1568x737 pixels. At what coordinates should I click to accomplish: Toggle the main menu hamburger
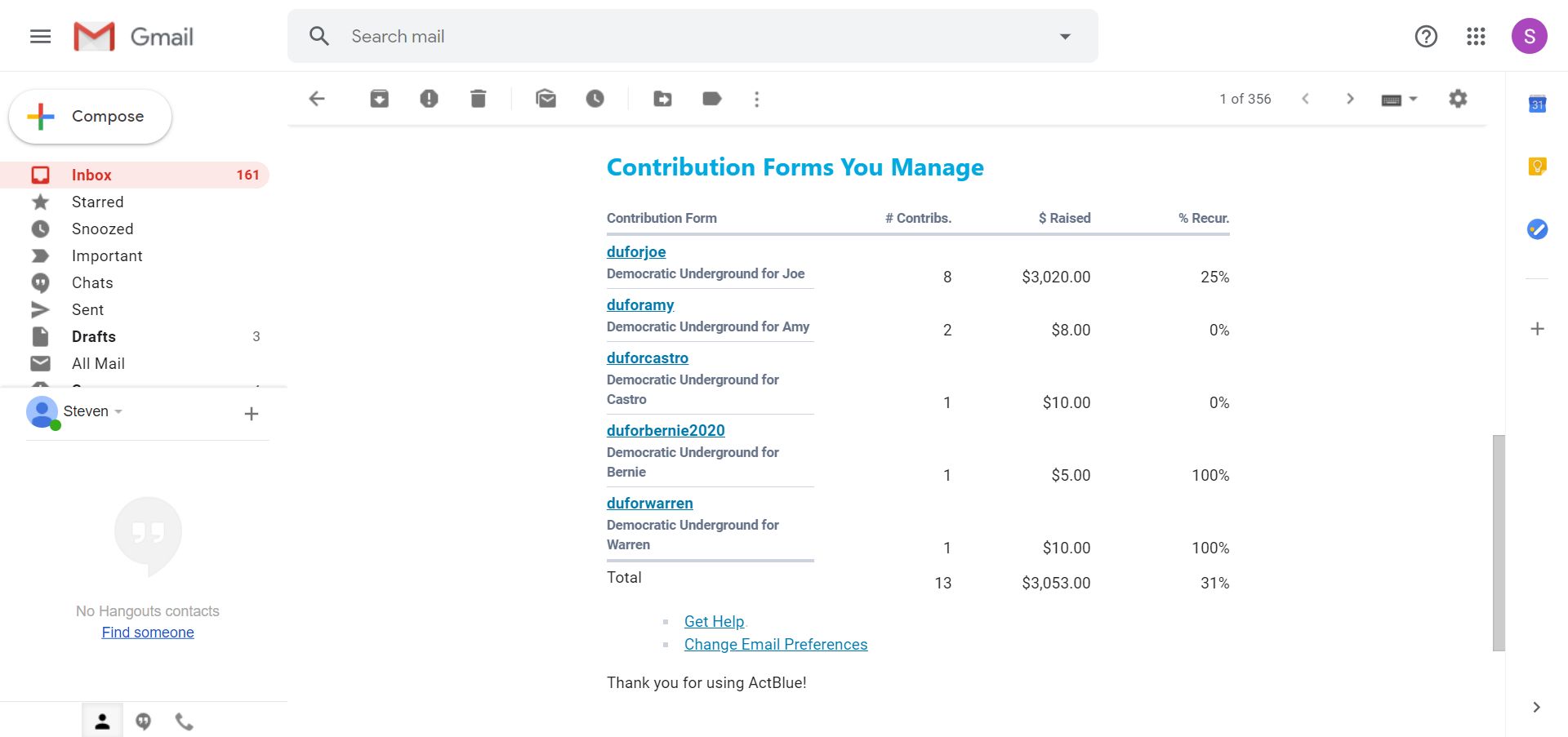click(41, 36)
